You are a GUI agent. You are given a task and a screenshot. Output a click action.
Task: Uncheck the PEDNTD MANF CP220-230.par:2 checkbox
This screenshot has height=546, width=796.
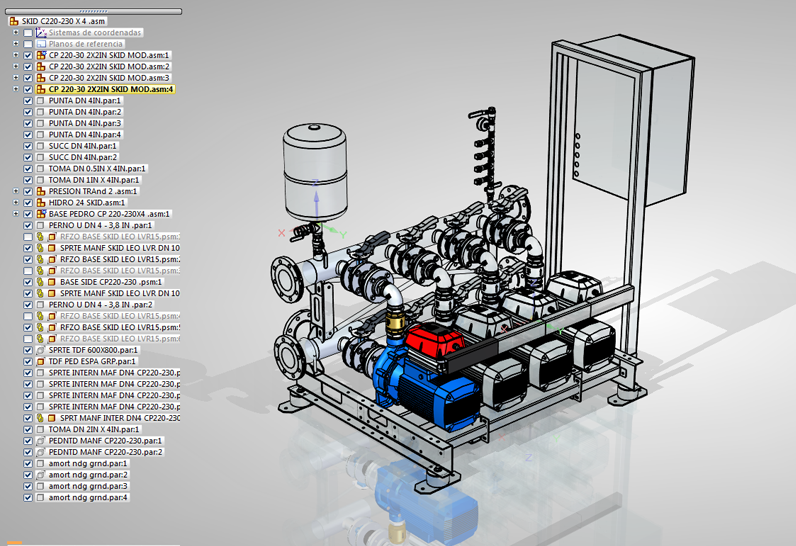pyautogui.click(x=28, y=452)
